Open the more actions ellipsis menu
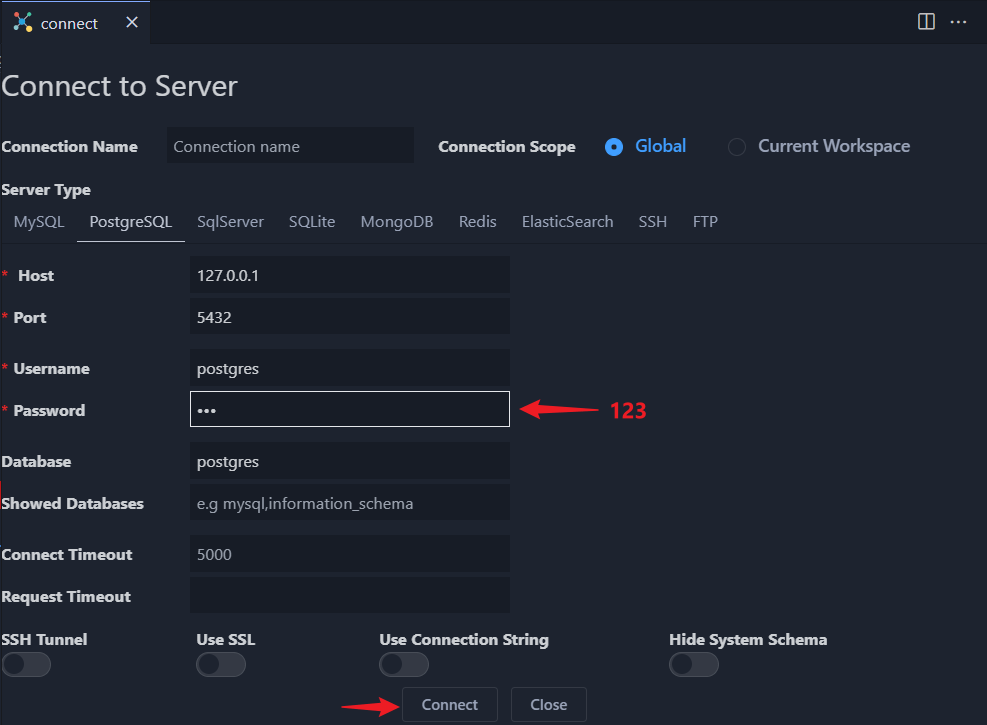 pyautogui.click(x=958, y=22)
